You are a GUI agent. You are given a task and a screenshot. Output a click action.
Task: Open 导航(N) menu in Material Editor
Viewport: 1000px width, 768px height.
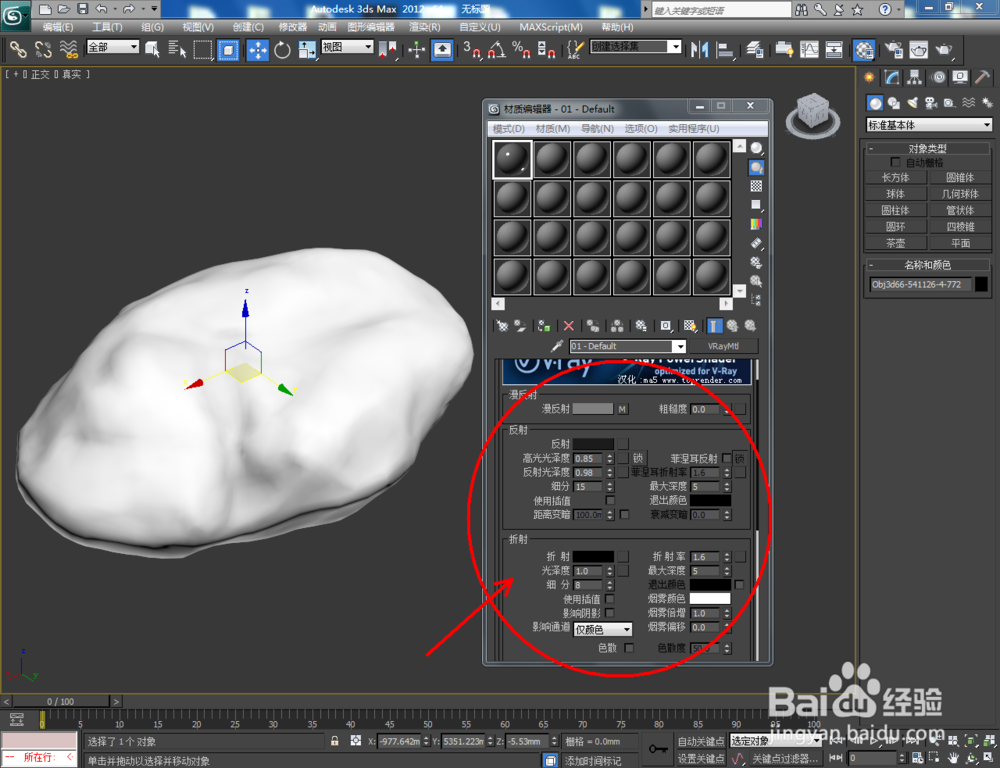(597, 128)
